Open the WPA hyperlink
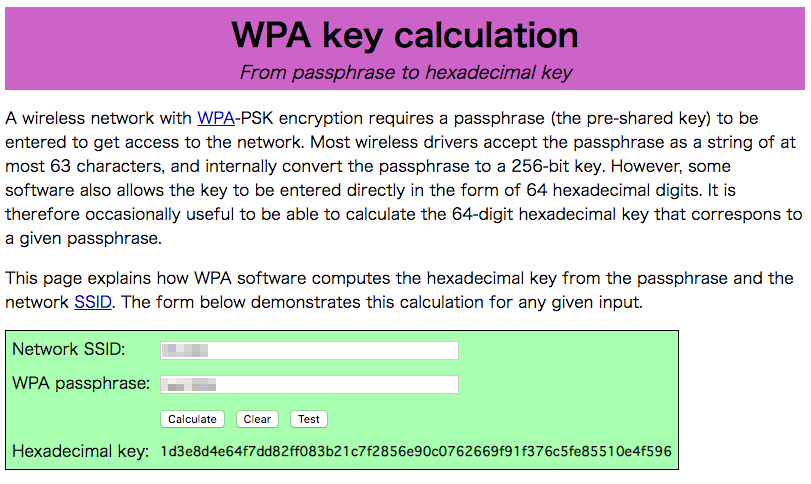The width and height of the screenshot is (811, 484). click(x=216, y=118)
